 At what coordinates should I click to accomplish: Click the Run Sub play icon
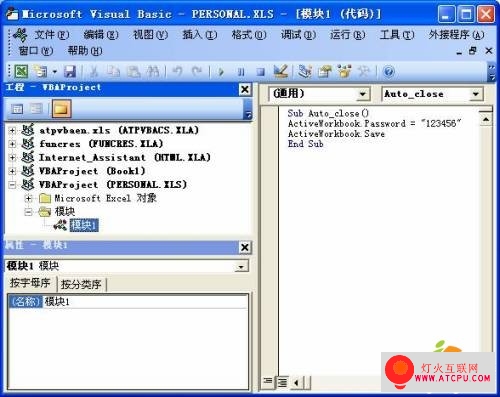[x=221, y=72]
